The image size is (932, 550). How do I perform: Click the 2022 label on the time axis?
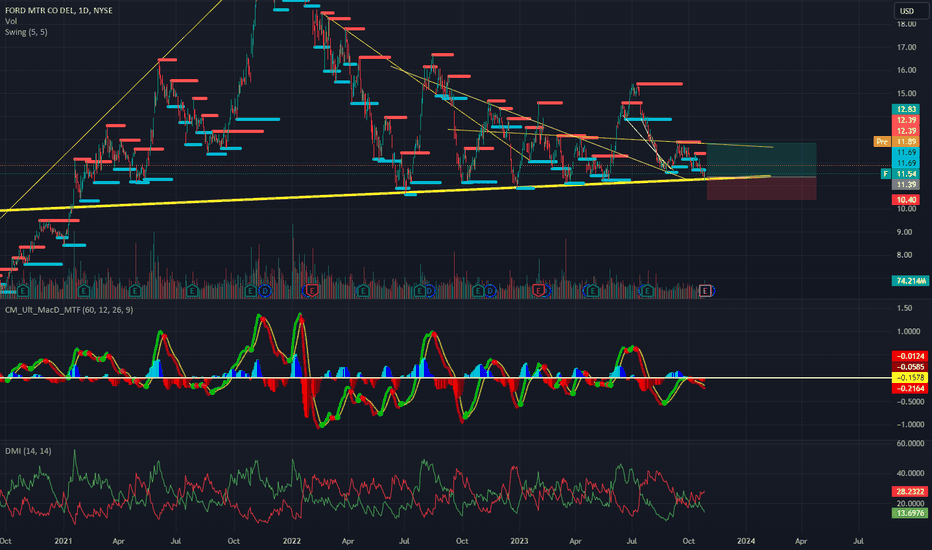(292, 541)
